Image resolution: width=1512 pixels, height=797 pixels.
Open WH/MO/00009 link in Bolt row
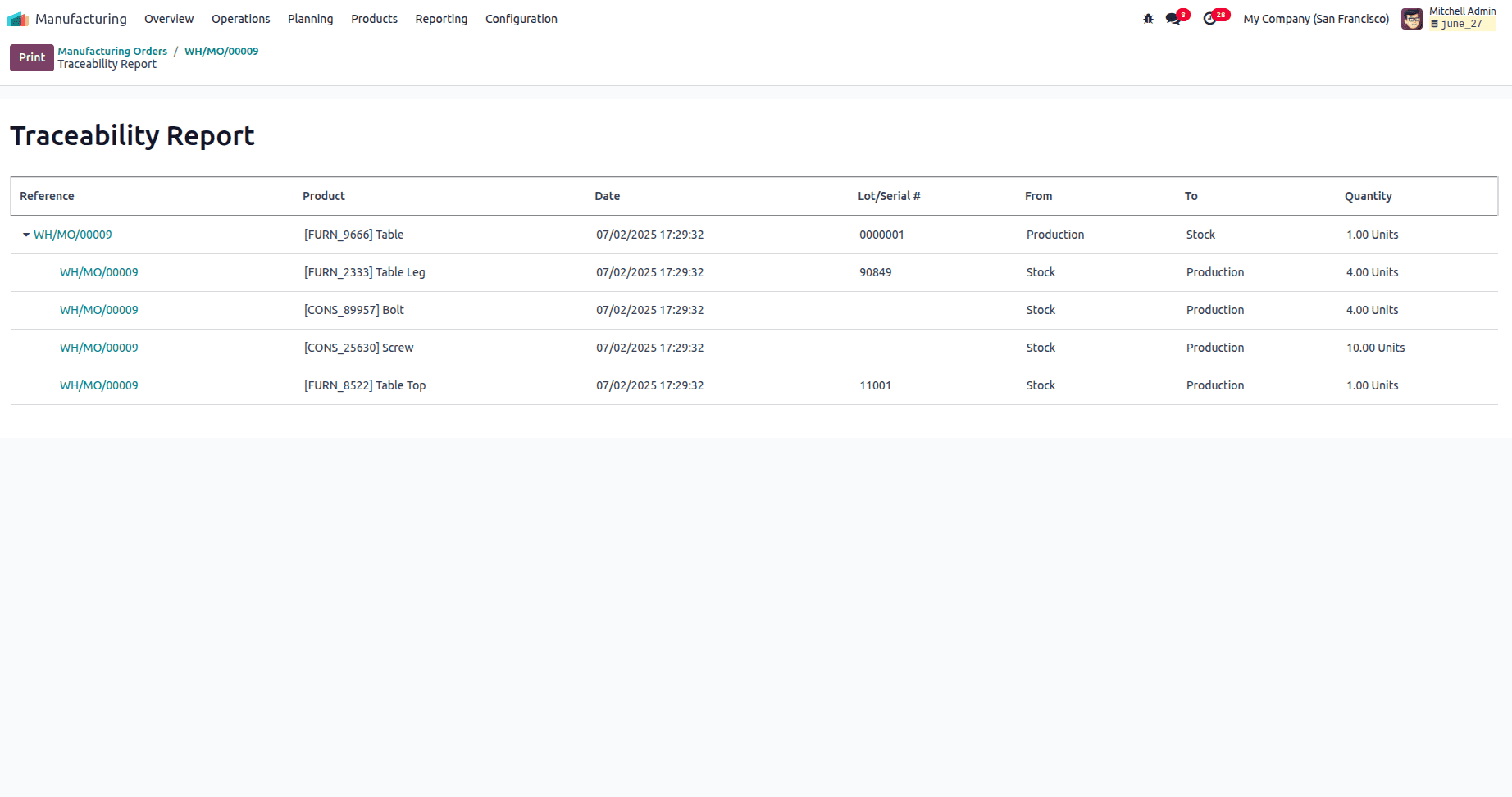[x=99, y=310]
